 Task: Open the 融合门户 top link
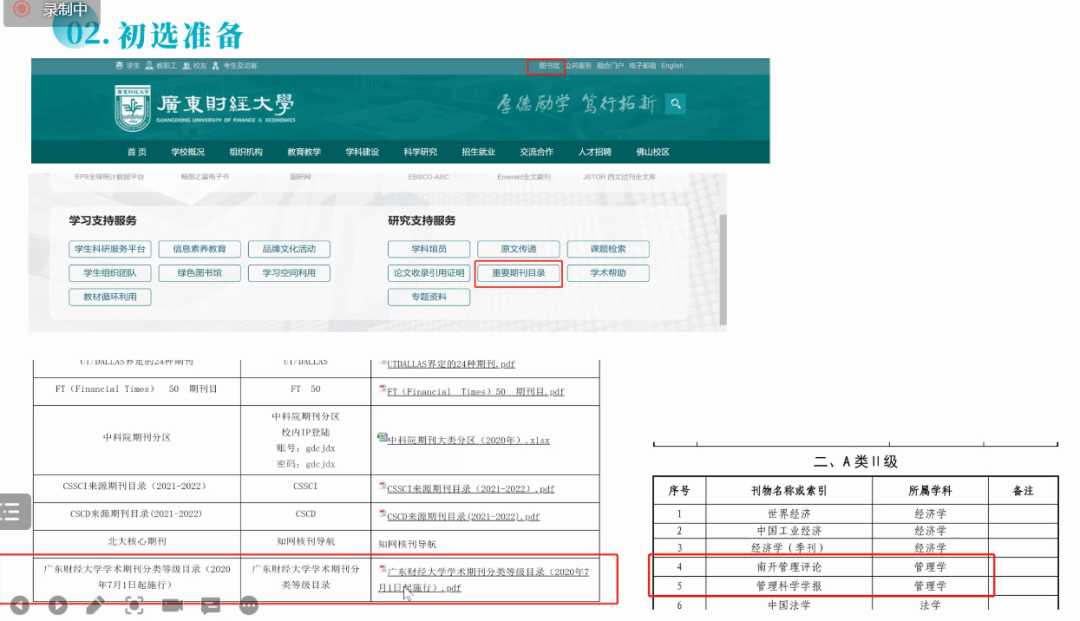point(610,66)
